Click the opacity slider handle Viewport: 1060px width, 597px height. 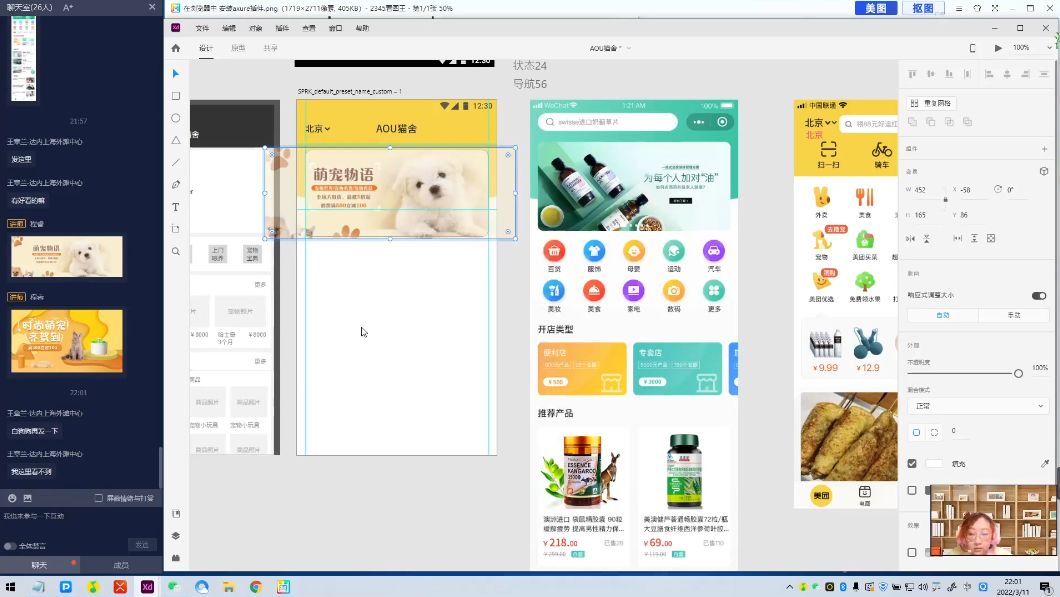[1018, 373]
